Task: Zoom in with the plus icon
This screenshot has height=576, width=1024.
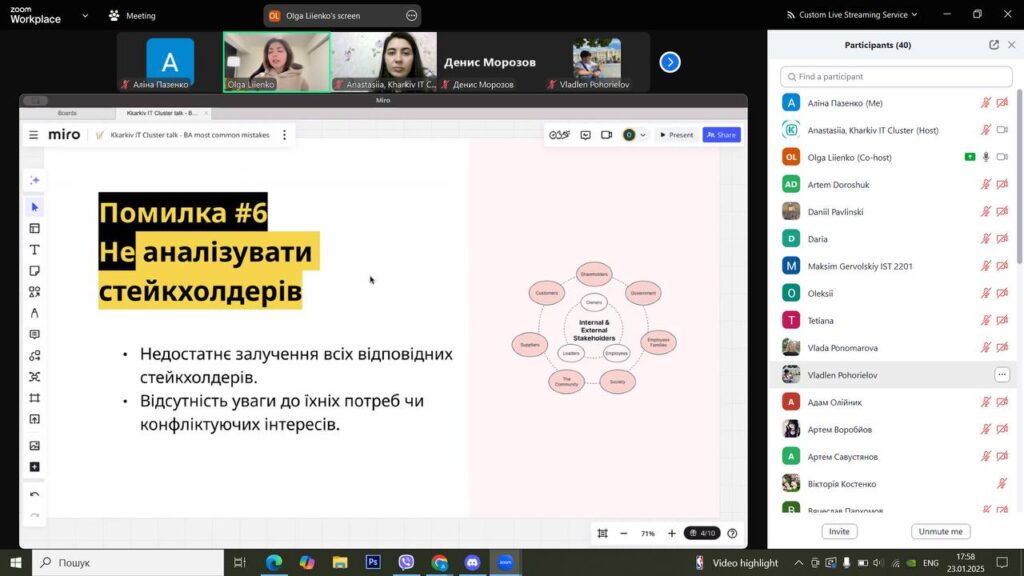Action: 671,534
